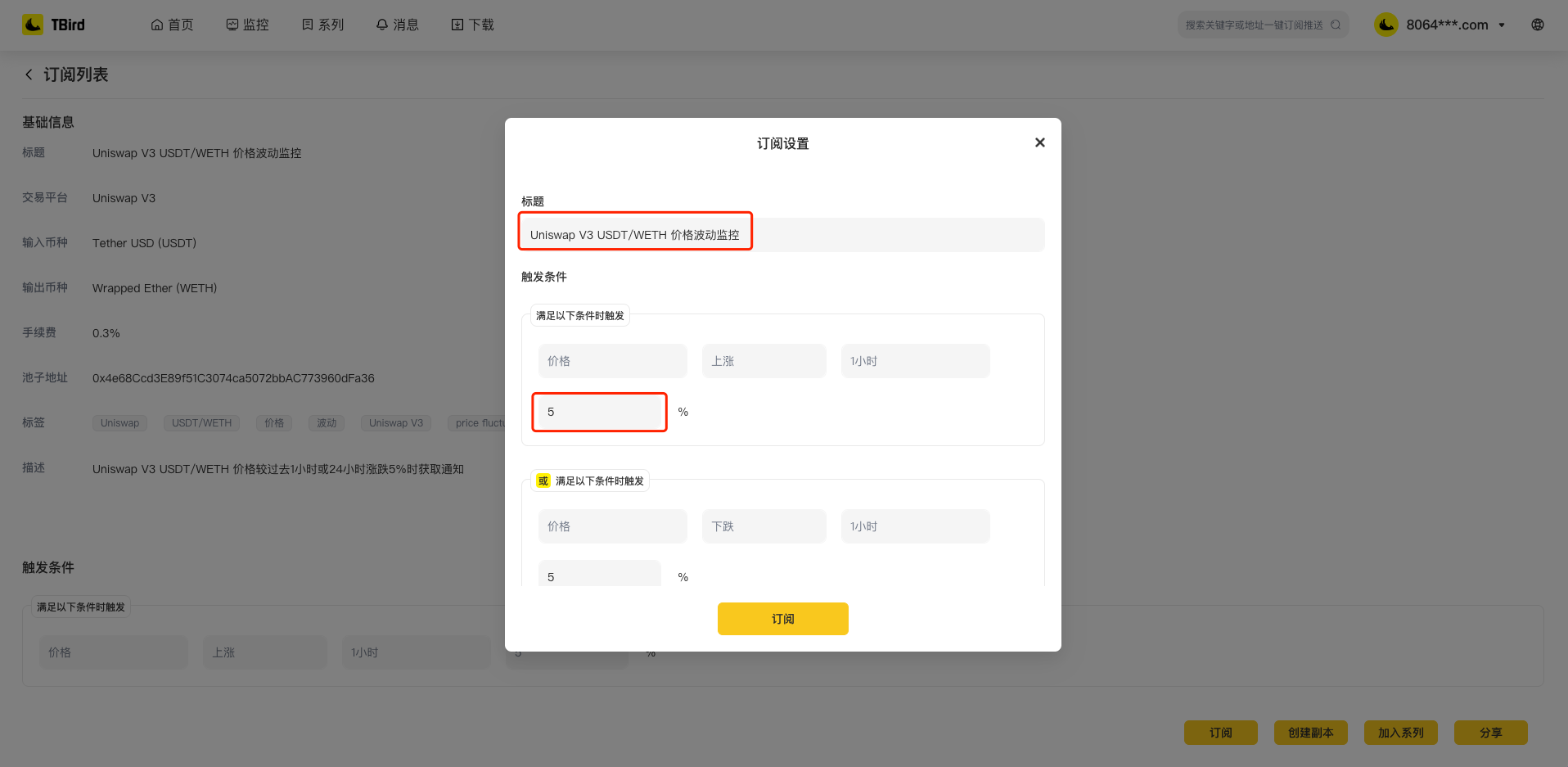Go to the 监控 monitoring tab
The image size is (1568, 767).
[247, 25]
